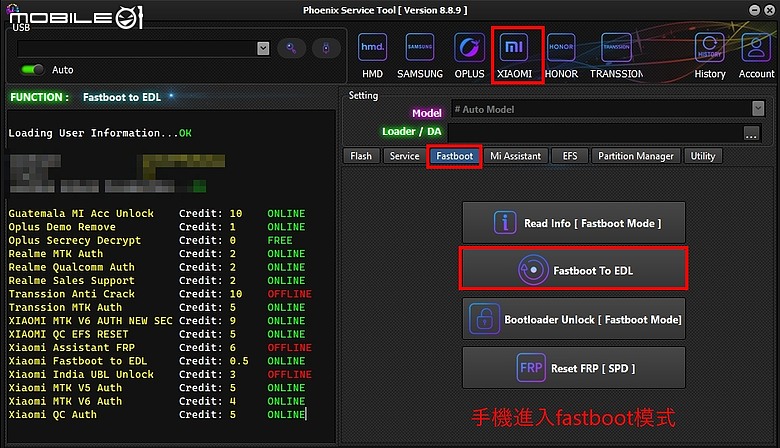Viewport: 780px width, 448px height.
Task: Switch to the Utility tab
Action: pos(703,156)
